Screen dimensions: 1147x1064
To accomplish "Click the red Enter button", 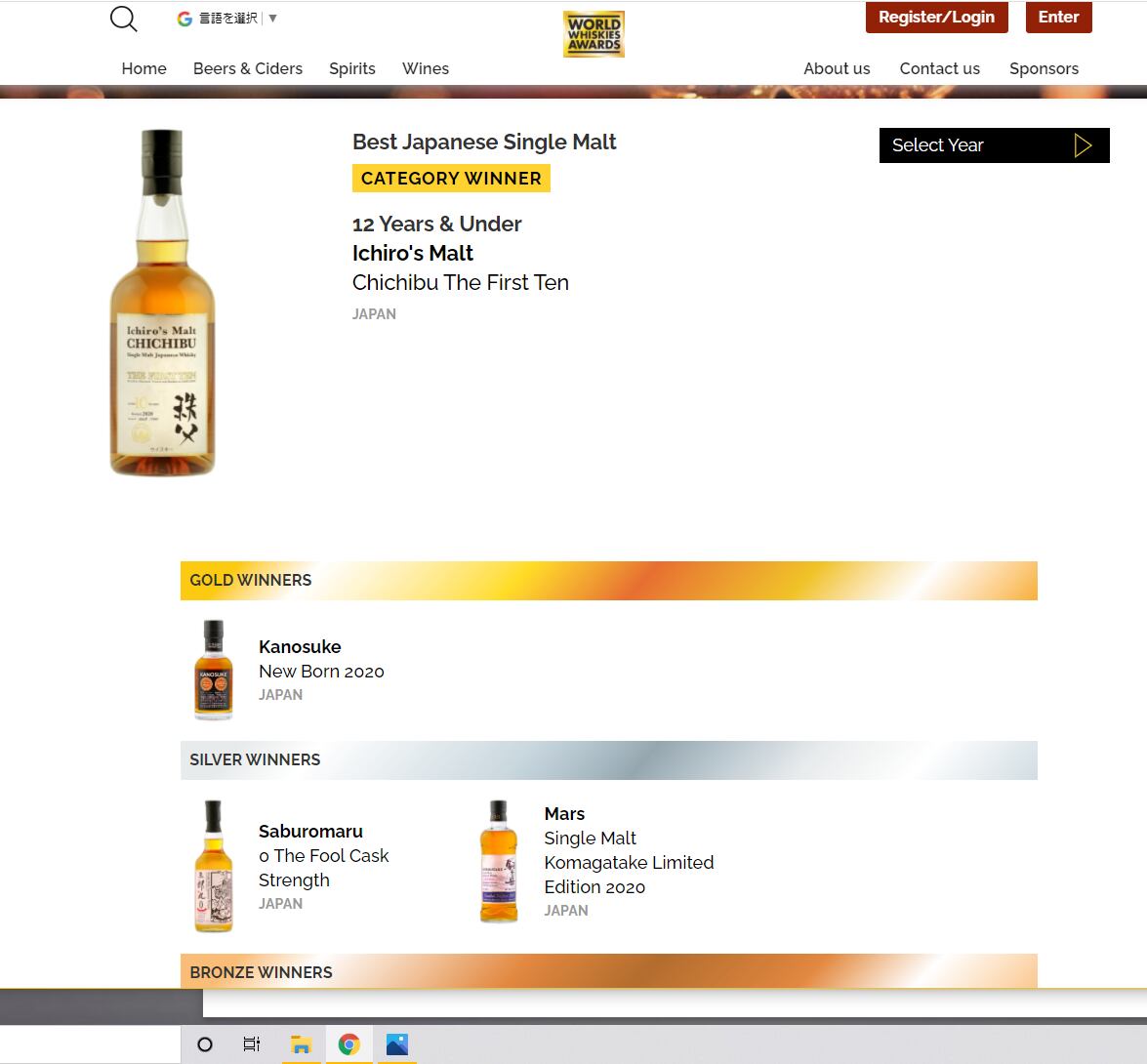I will (1058, 17).
